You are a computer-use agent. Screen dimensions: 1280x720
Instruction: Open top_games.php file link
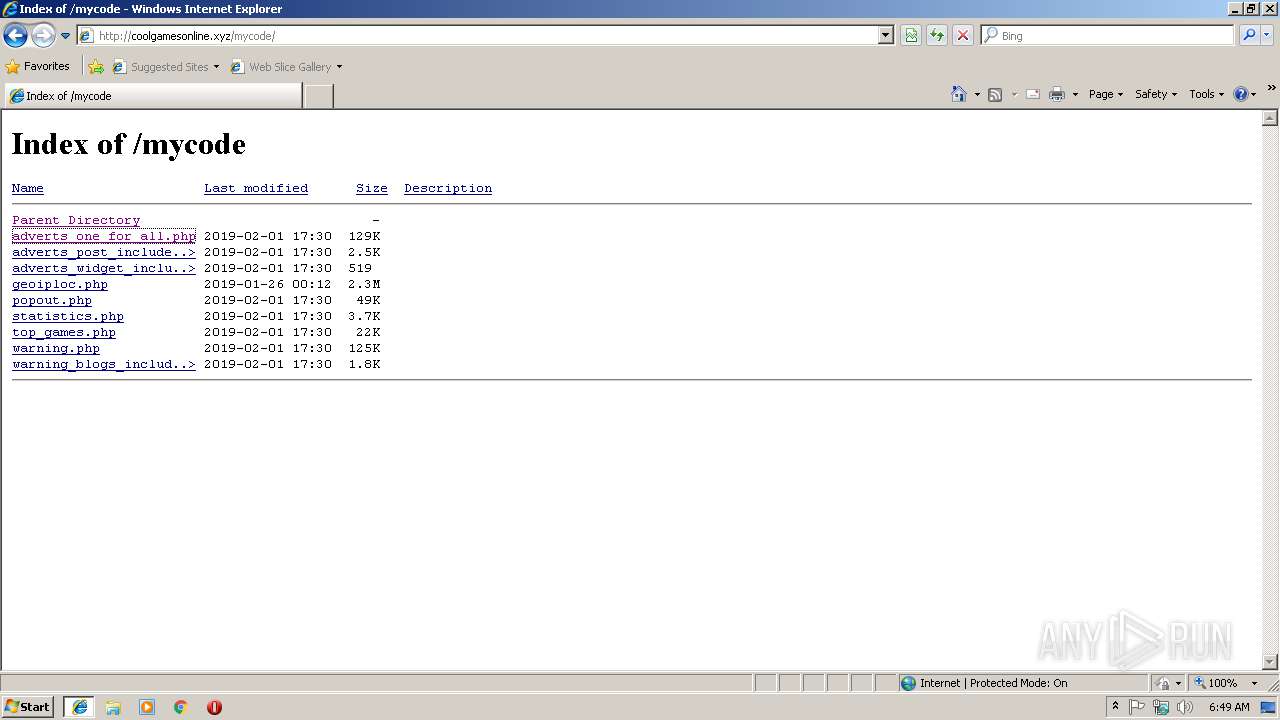coord(64,332)
